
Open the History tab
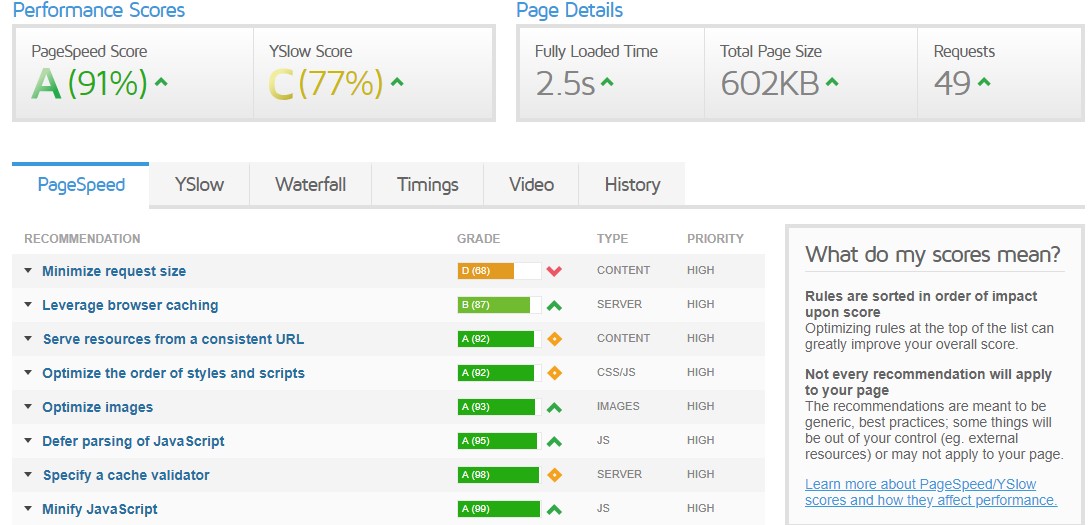coord(632,185)
